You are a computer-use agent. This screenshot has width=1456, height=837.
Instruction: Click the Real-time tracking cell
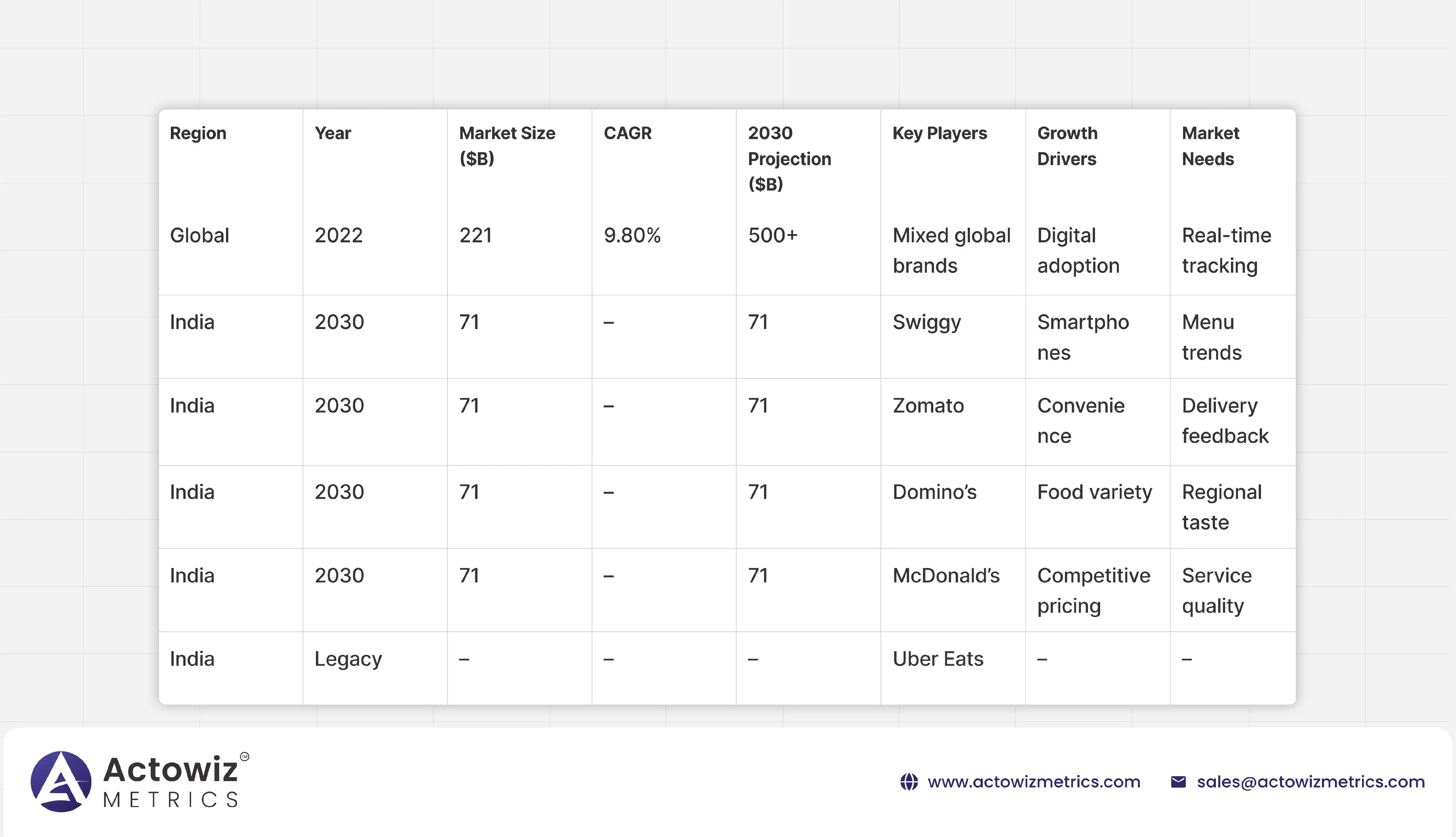pos(1226,251)
